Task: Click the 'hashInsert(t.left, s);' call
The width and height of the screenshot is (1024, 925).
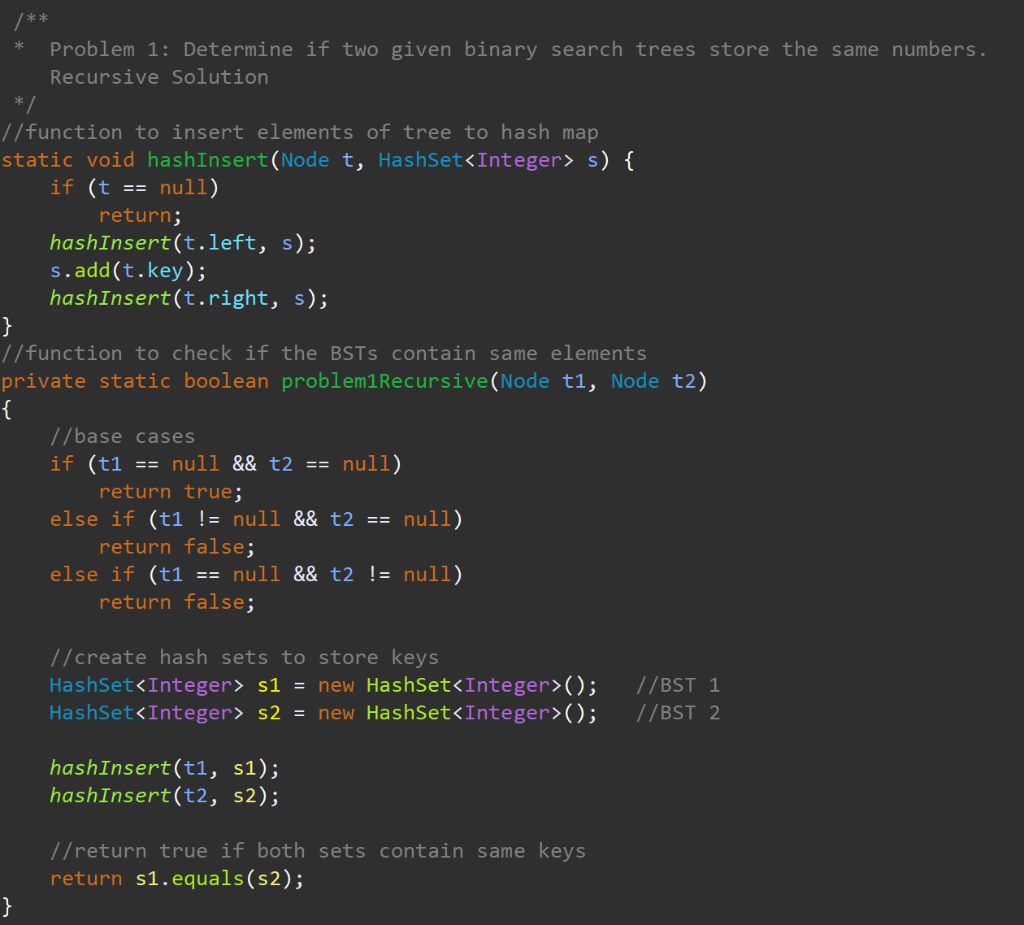Action: [183, 243]
